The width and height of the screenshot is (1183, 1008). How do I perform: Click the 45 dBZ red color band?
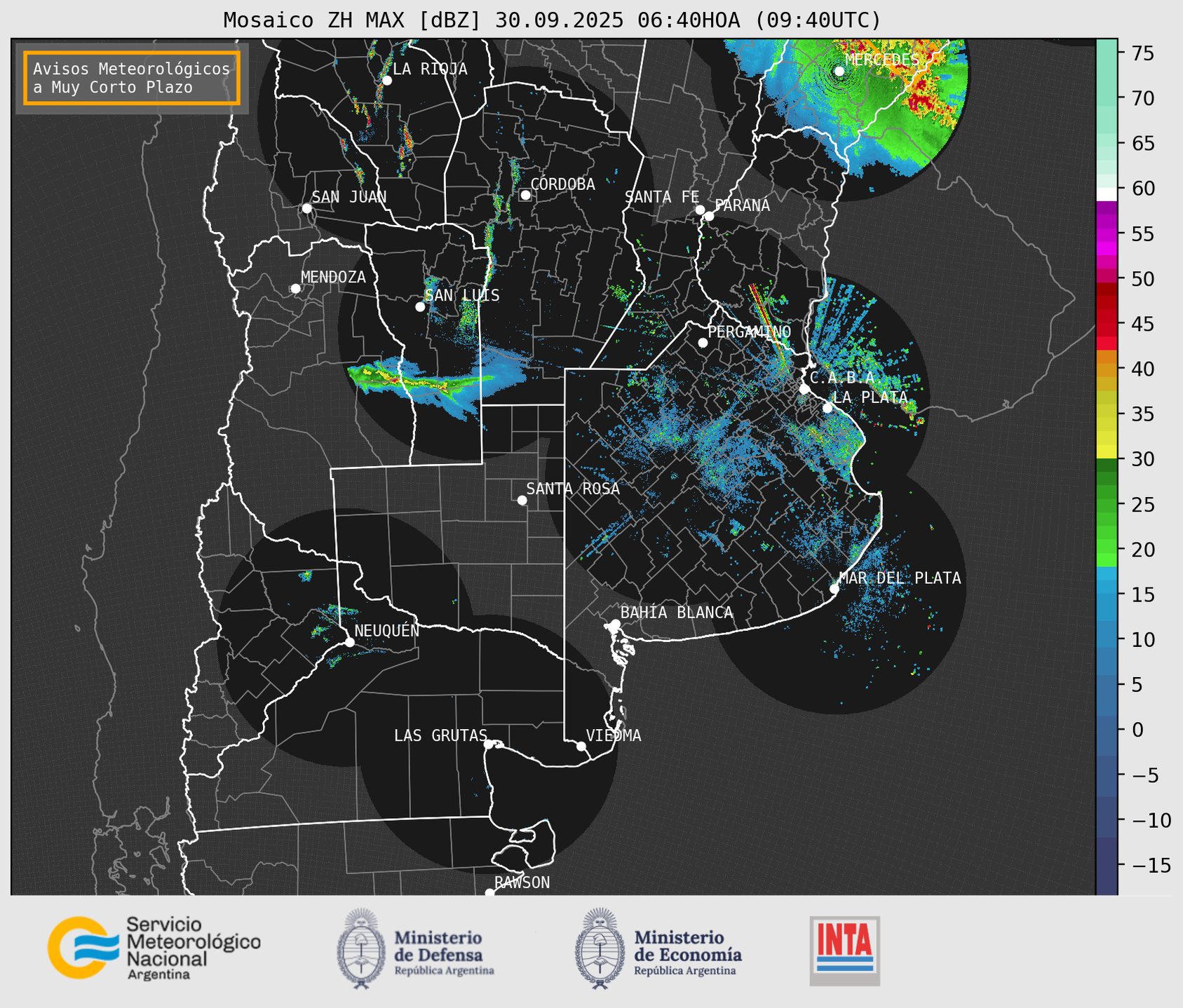pyautogui.click(x=1107, y=324)
